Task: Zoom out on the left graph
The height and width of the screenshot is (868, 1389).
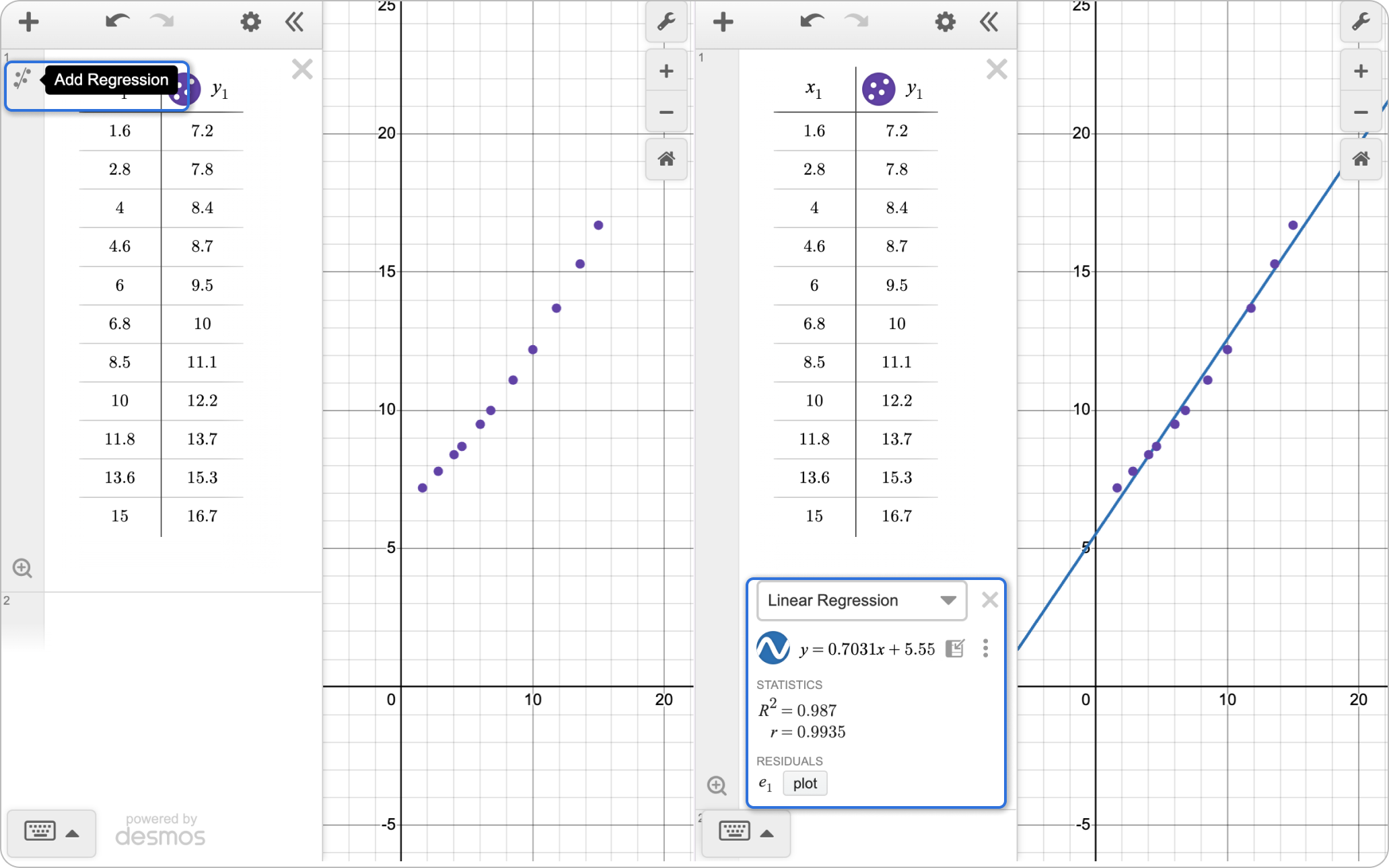Action: point(666,112)
